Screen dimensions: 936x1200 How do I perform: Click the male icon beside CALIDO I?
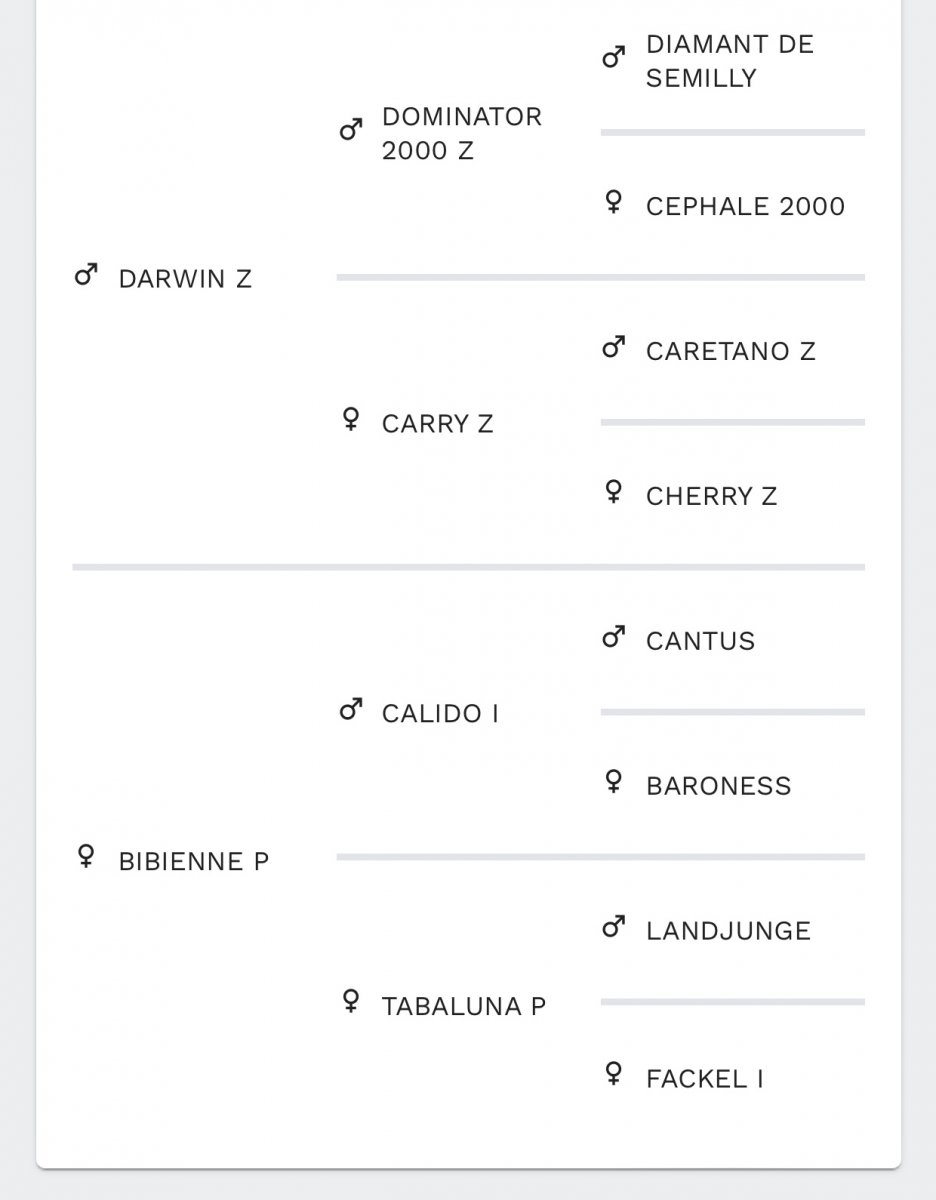point(350,710)
